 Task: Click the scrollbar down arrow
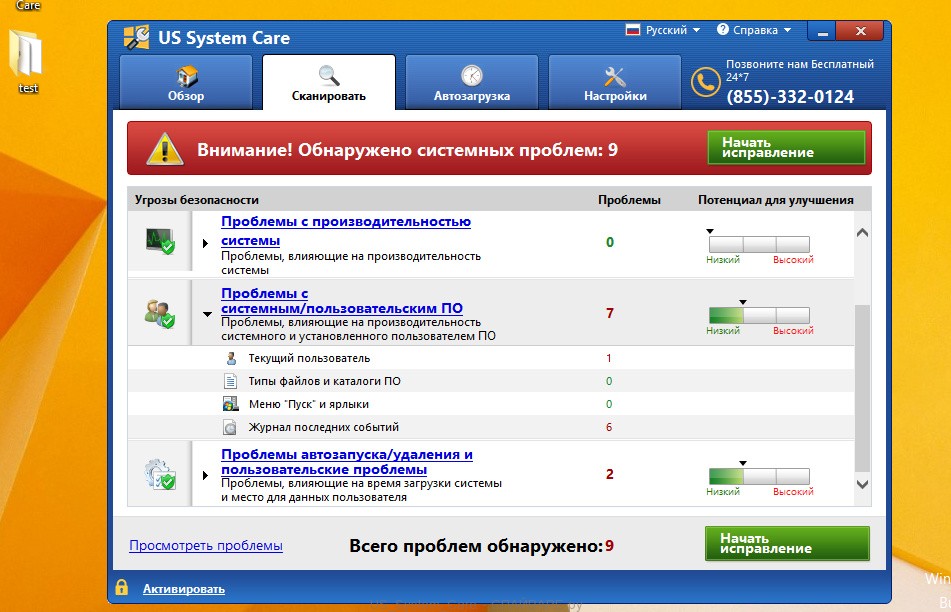click(x=862, y=484)
